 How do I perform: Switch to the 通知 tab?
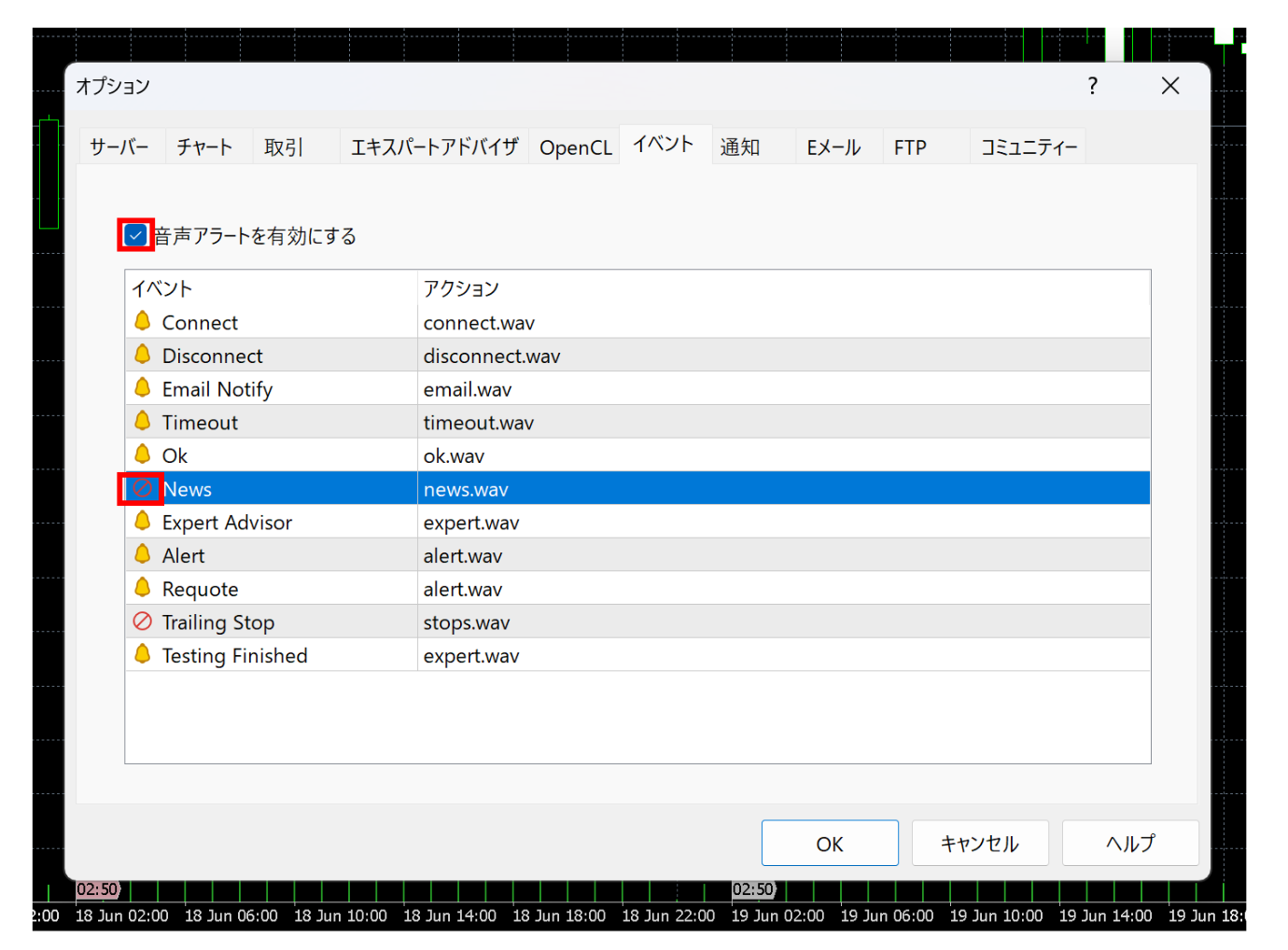pos(739,146)
